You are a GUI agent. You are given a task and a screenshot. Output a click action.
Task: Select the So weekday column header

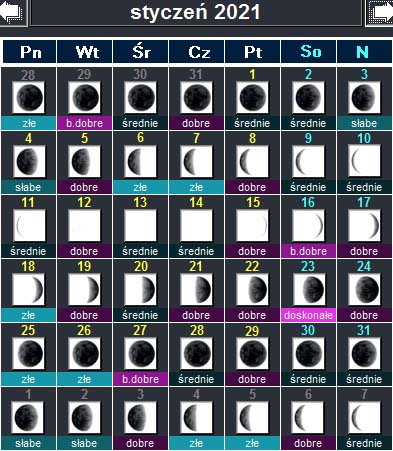point(309,52)
